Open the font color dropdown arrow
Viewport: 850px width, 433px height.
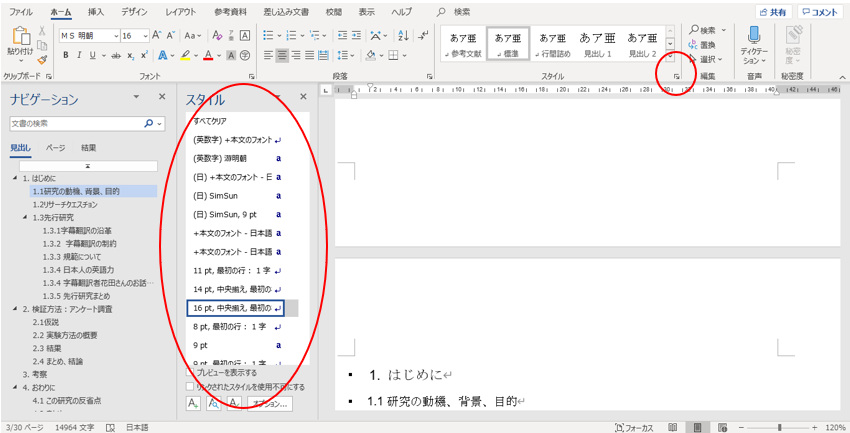point(220,55)
